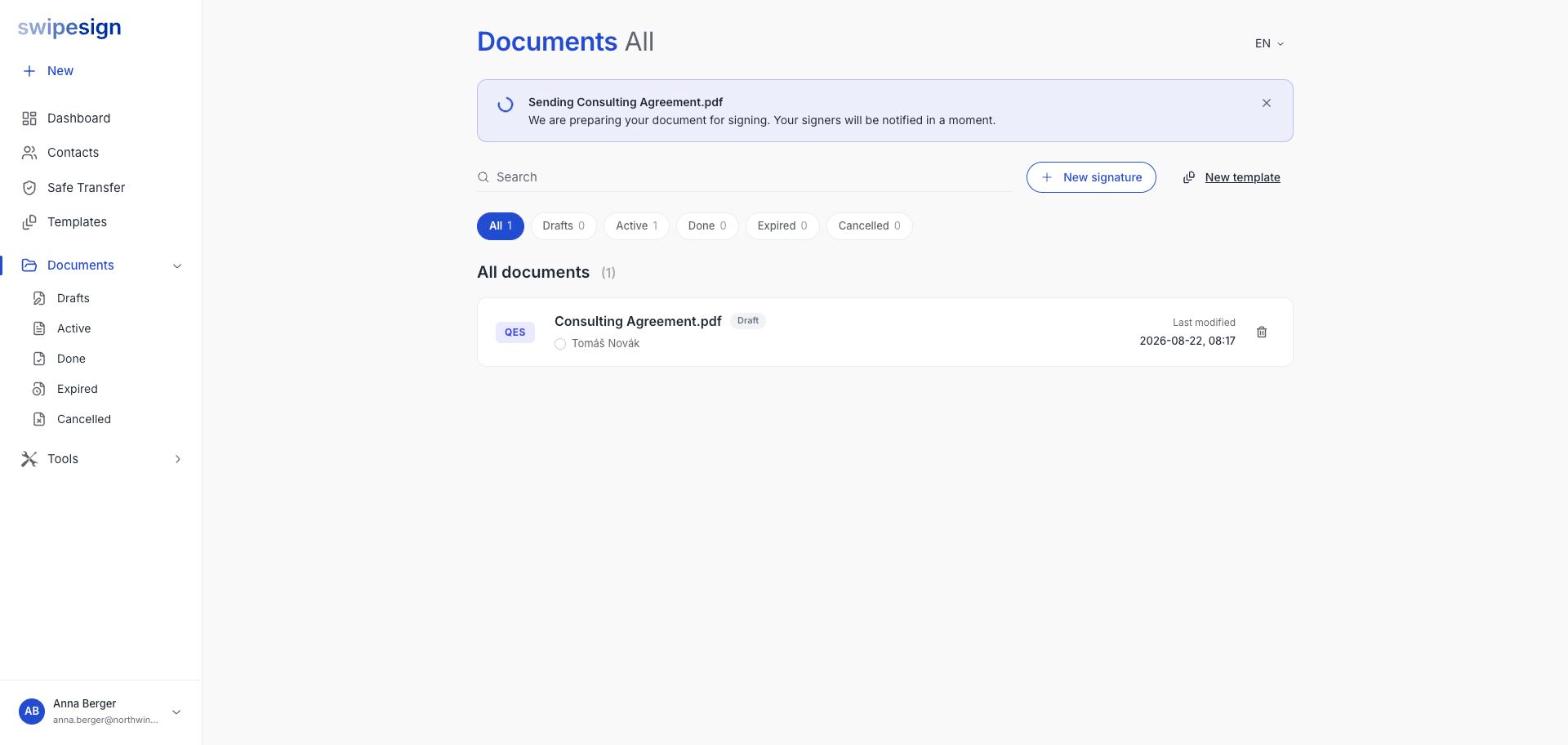Select the Drafts 0 filter tab

click(x=563, y=226)
